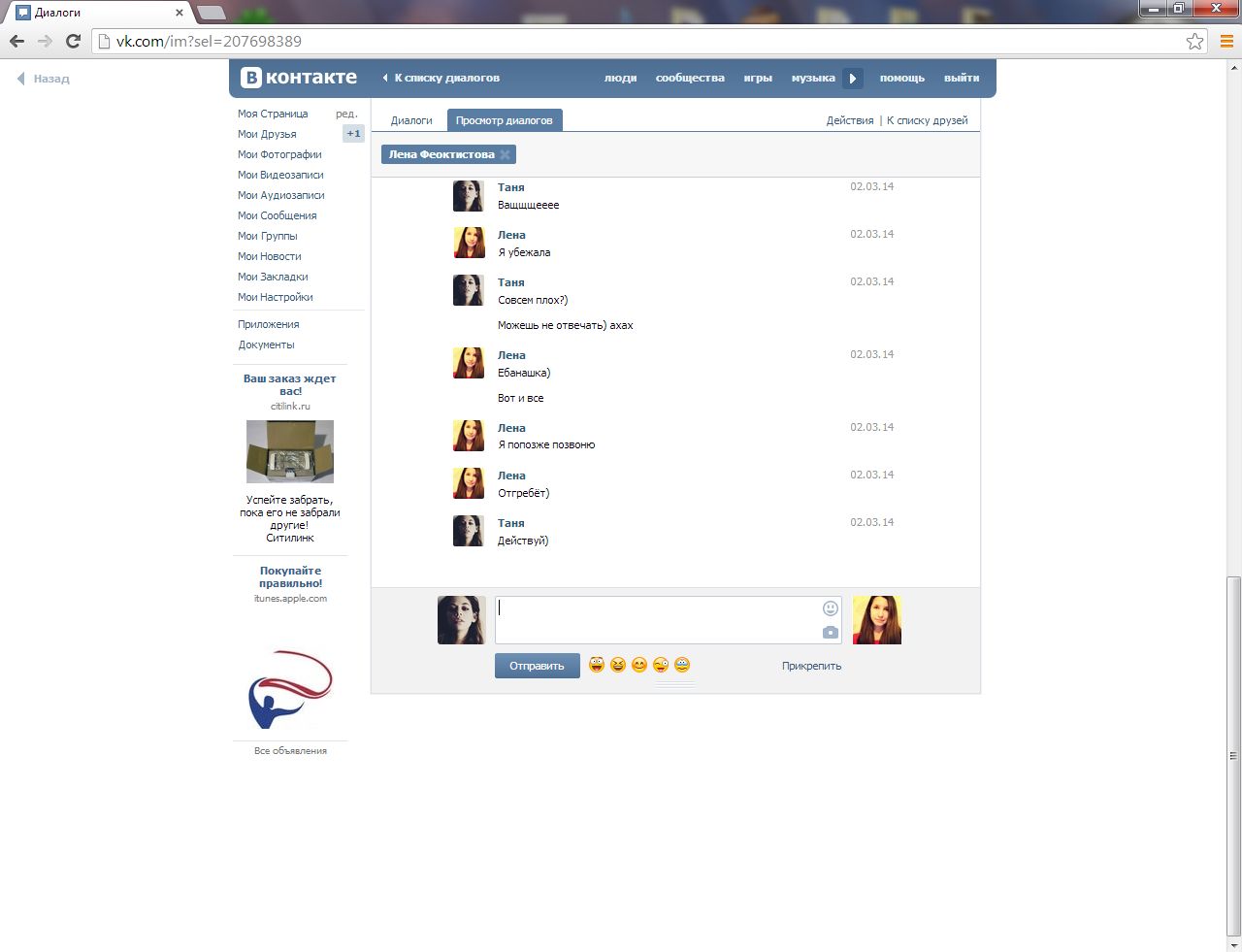
Task: Click the Прикрепить attach link
Action: [x=811, y=666]
